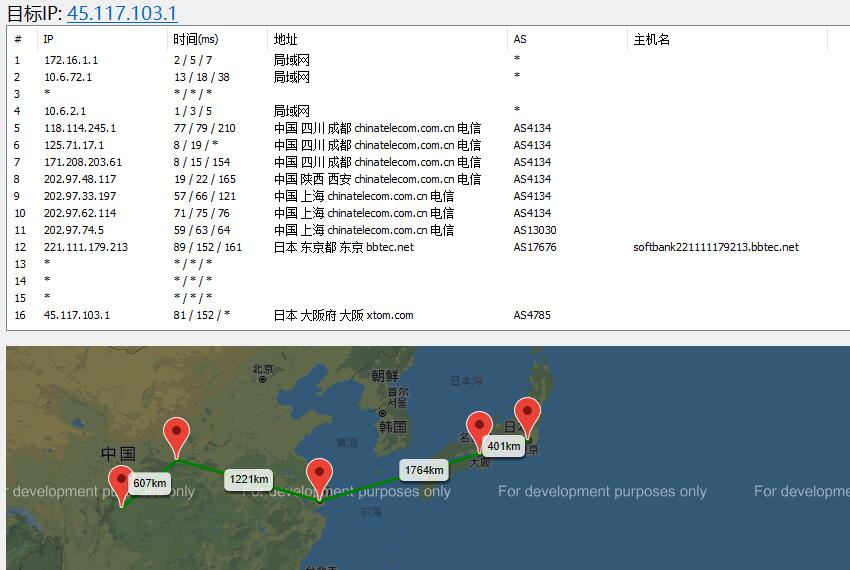Click address 日本 东京都 东京 bbtec.net
The height and width of the screenshot is (570, 850).
[344, 247]
